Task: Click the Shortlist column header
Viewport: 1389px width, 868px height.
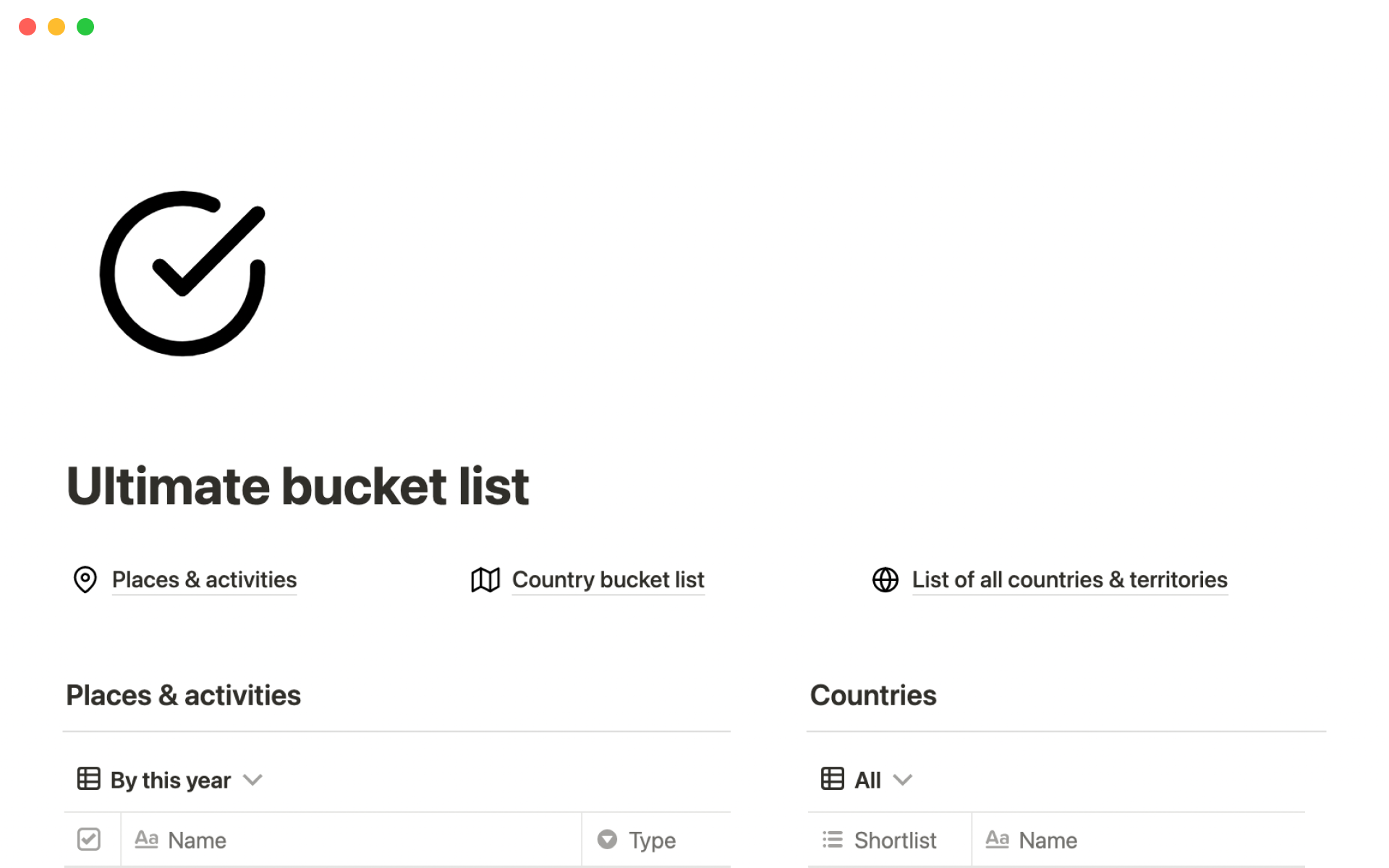Action: coord(895,840)
